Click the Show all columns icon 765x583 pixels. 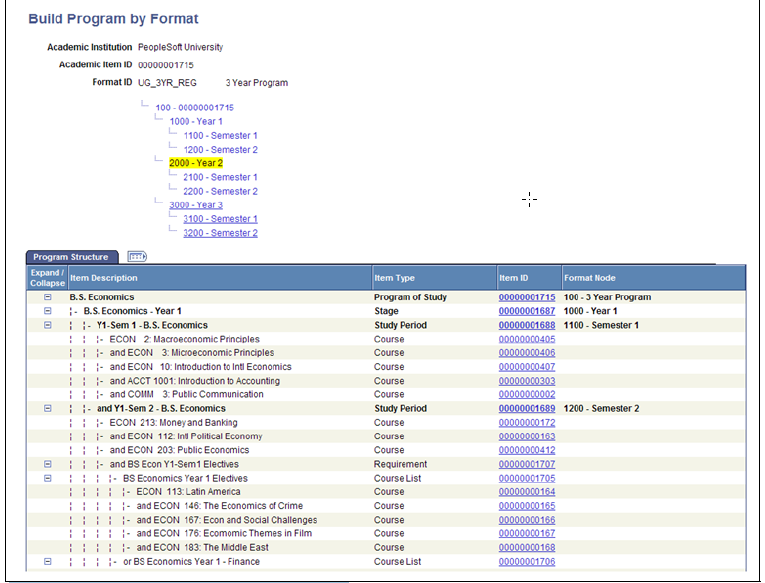coord(137,256)
